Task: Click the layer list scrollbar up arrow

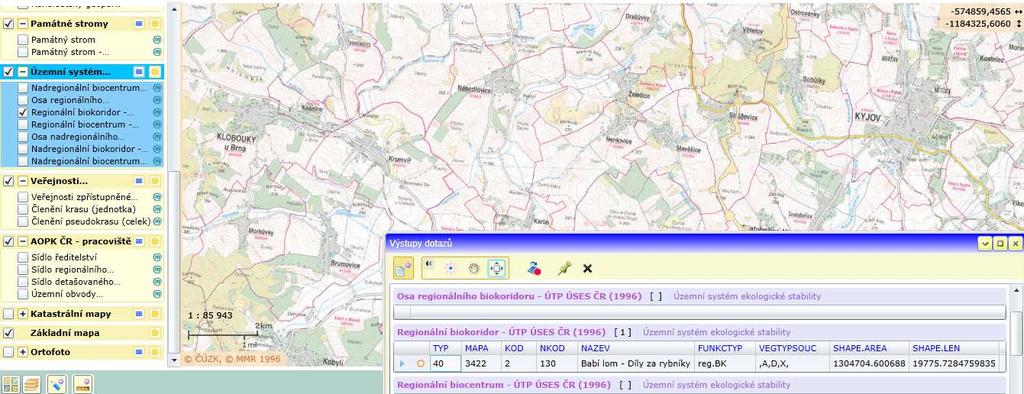Action: [174, 9]
